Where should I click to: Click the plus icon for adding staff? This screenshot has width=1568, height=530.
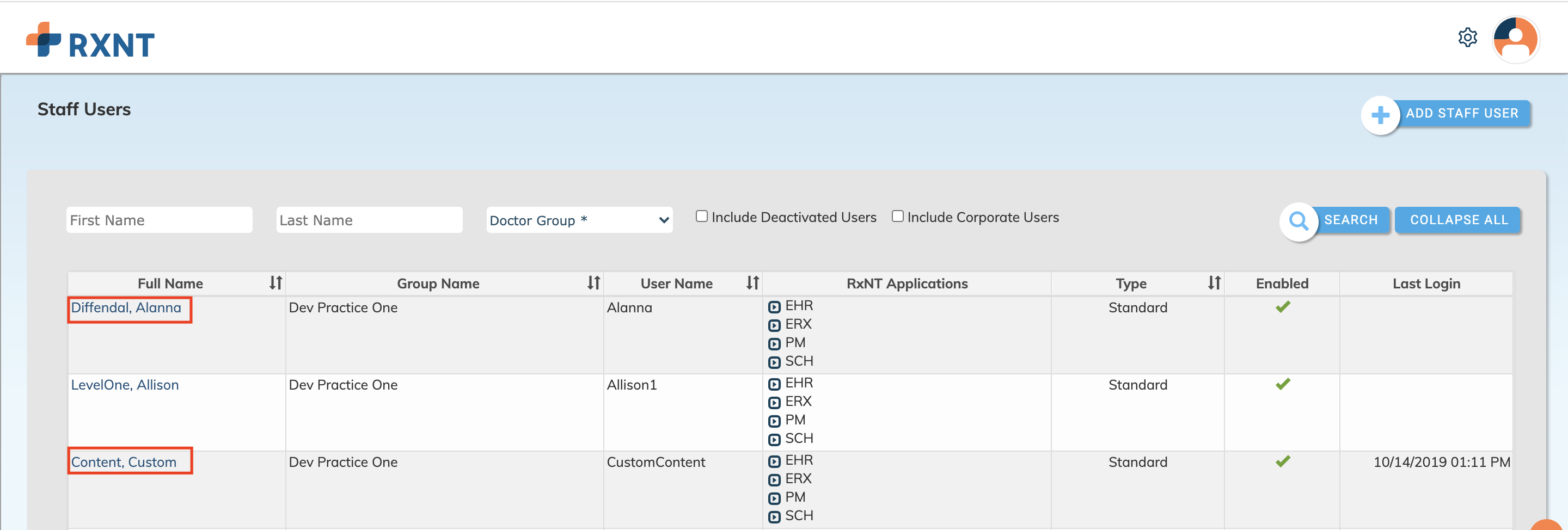click(x=1380, y=114)
